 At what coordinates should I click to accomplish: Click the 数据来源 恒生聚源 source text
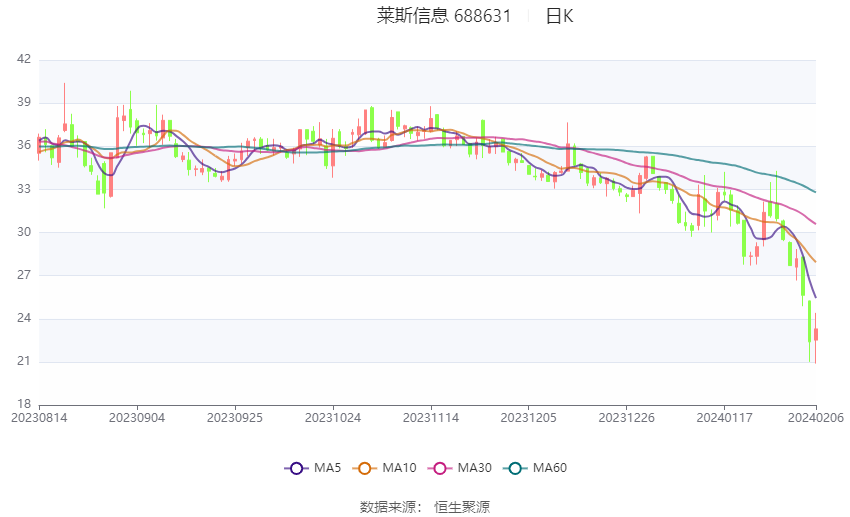(425, 507)
